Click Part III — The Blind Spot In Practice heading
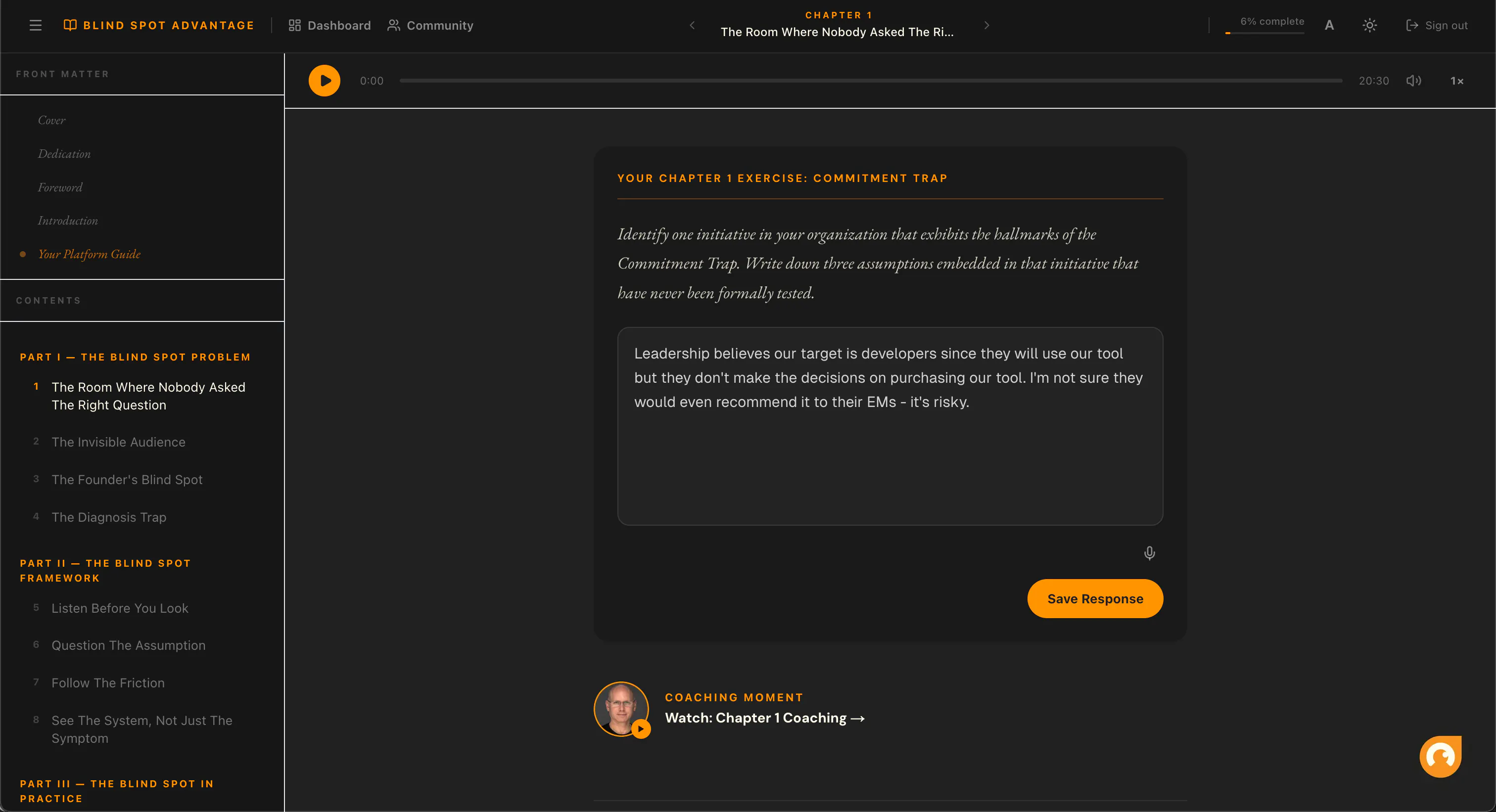Image resolution: width=1496 pixels, height=812 pixels. click(x=117, y=791)
